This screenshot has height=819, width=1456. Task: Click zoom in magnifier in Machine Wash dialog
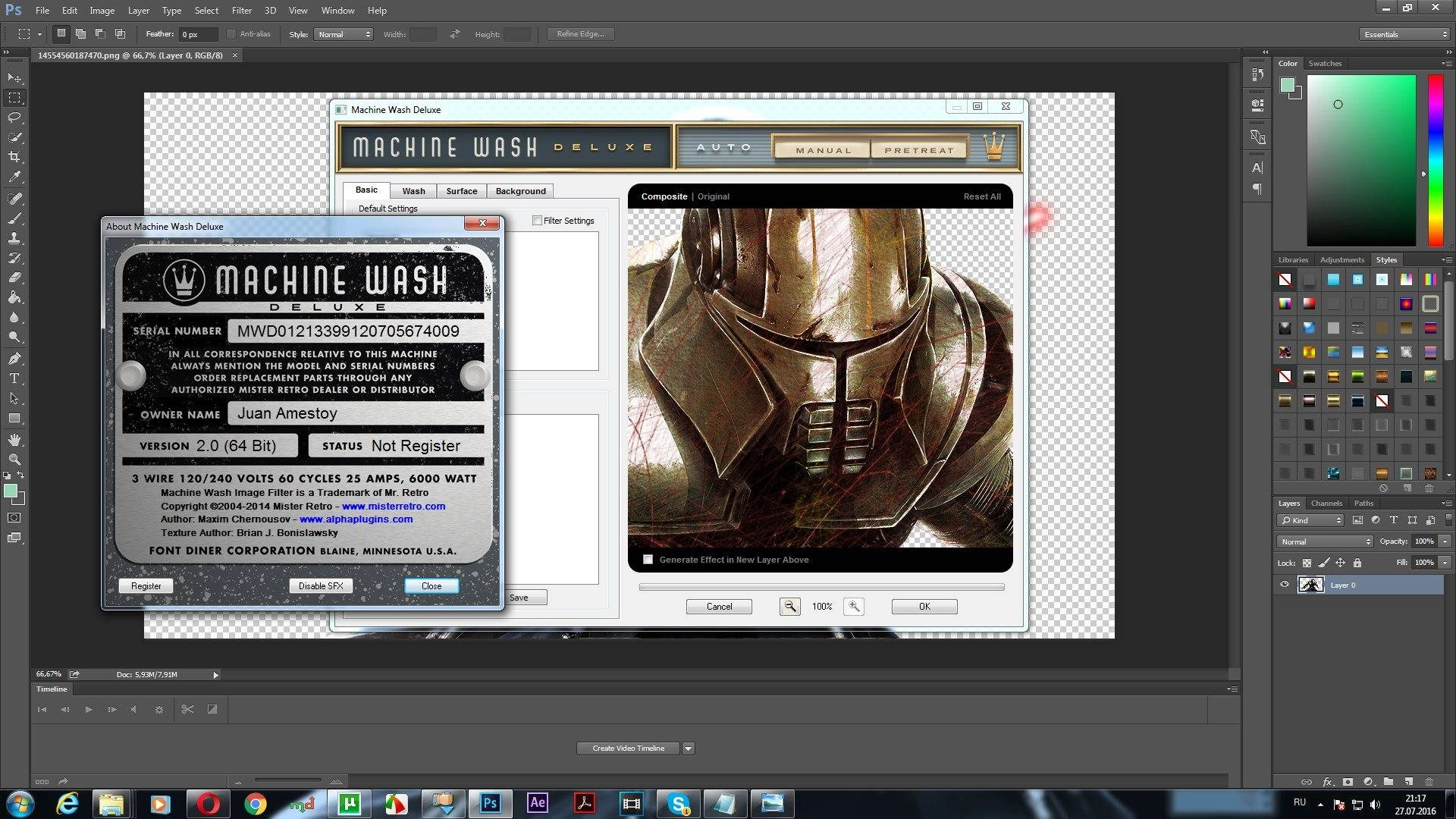(854, 607)
